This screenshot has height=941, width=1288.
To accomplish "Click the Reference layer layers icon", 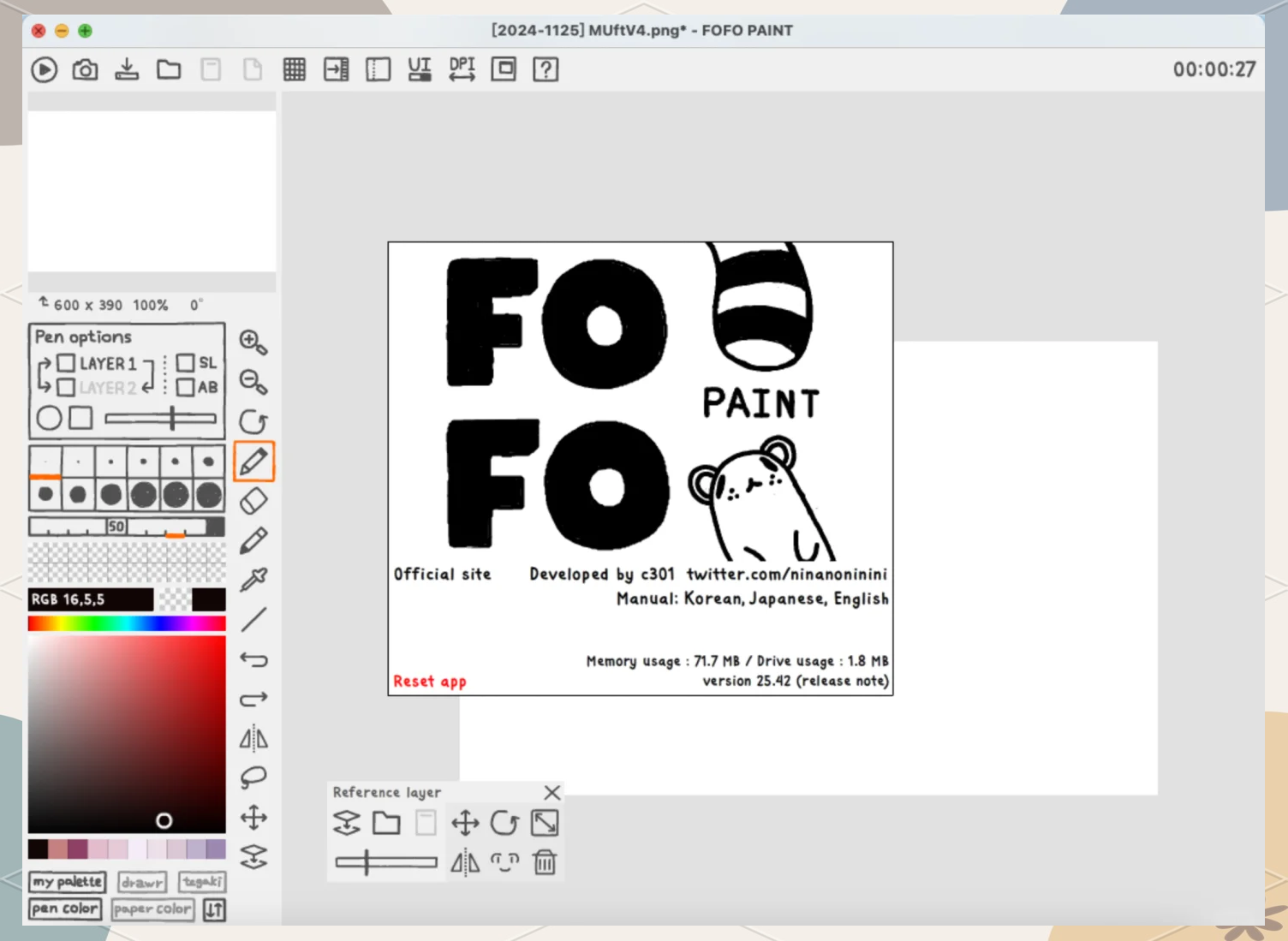I will point(346,823).
